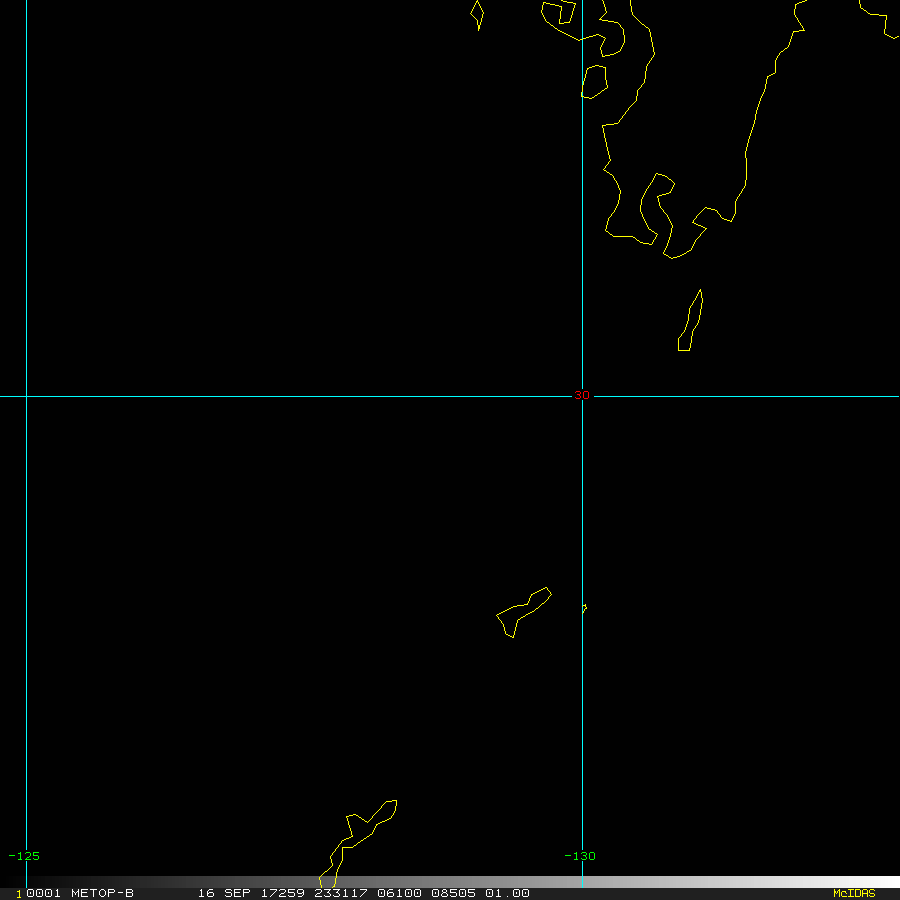900x900 pixels.
Task: Click intersection of 30 and -125 grid lines
Action: coord(26,396)
